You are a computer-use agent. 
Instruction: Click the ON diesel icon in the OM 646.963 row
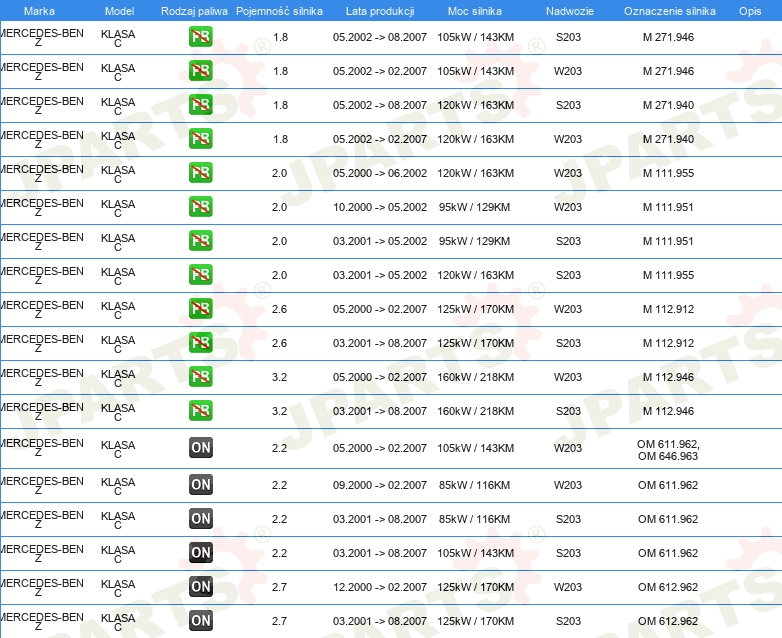(x=200, y=447)
